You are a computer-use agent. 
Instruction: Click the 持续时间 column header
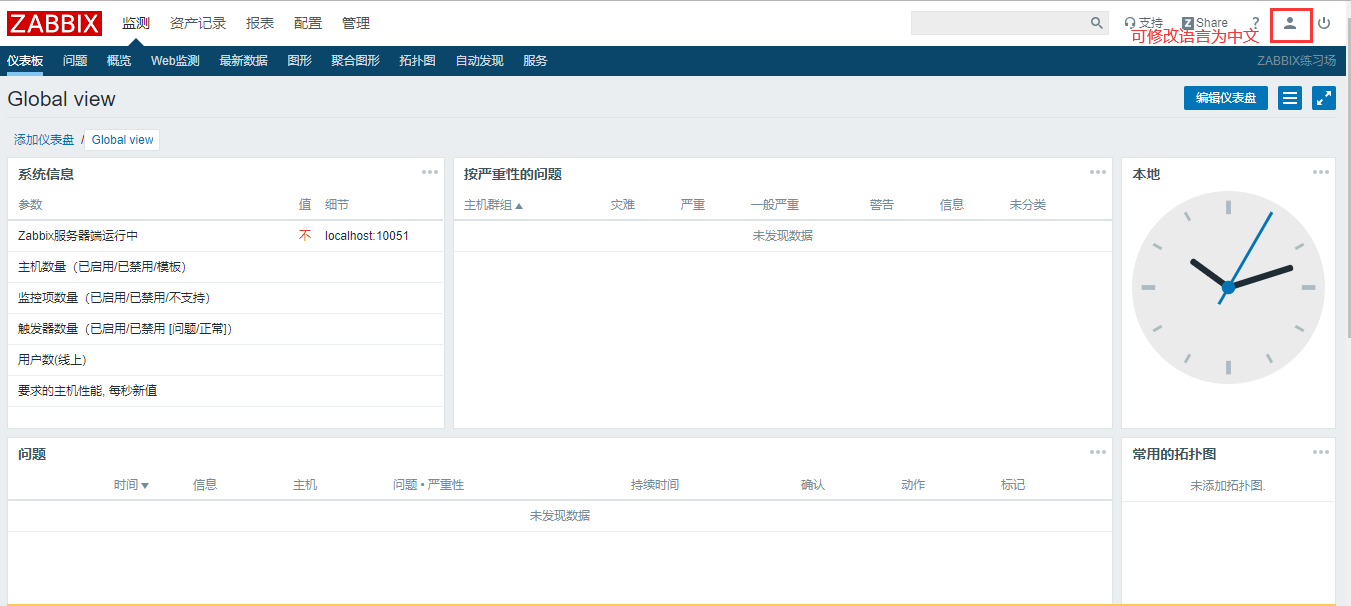(655, 485)
